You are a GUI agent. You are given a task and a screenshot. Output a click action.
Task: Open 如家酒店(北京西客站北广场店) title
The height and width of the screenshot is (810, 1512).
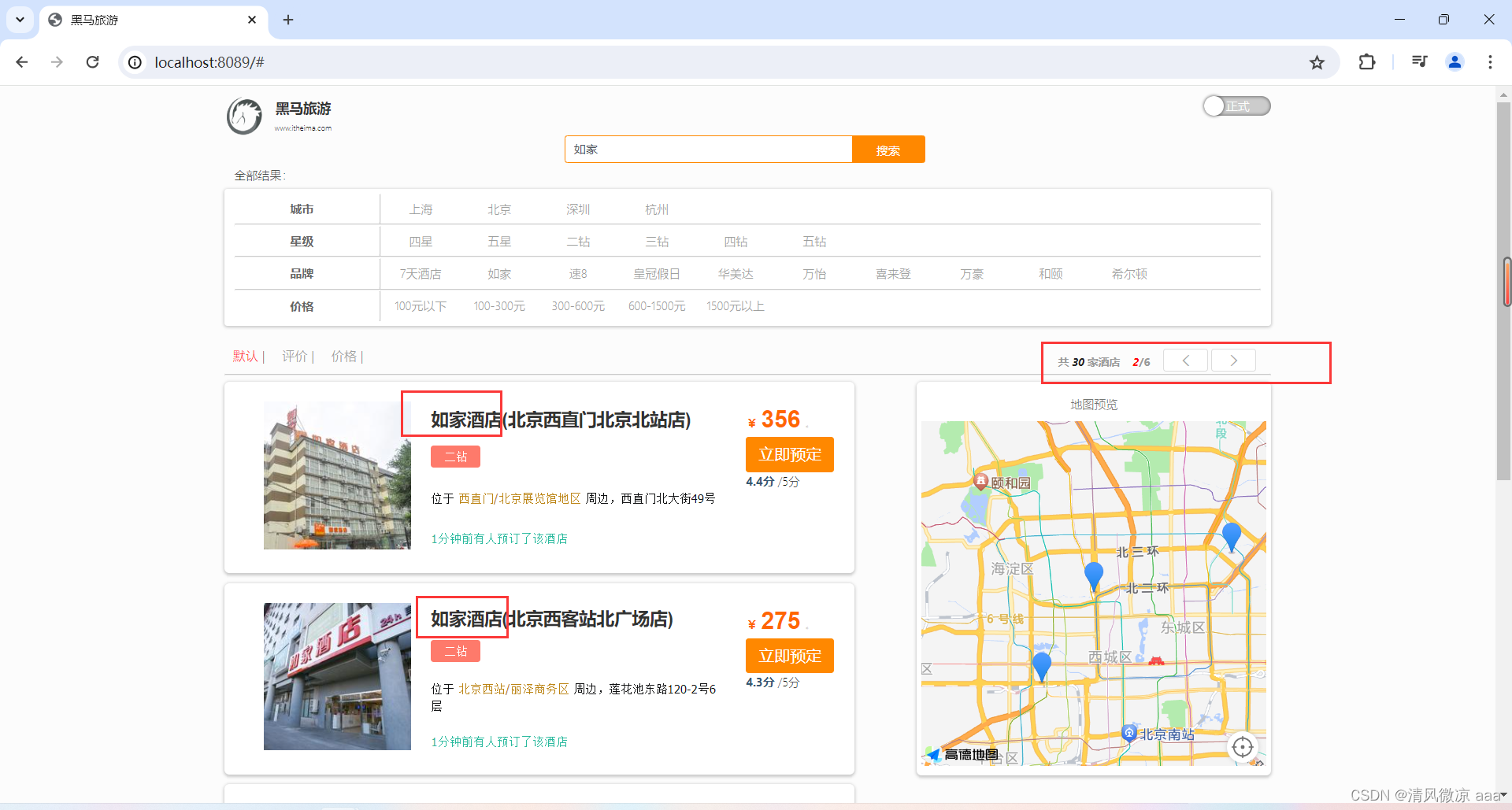(552, 620)
